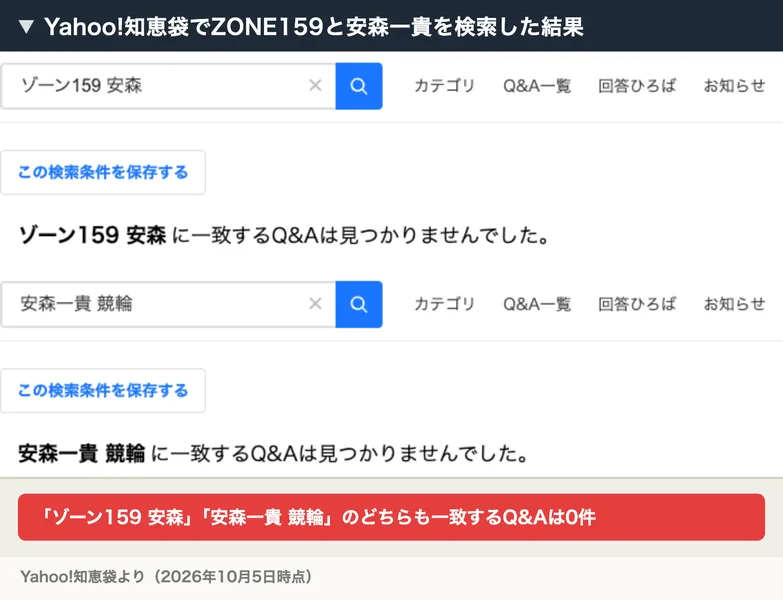Click heading text Yahoo!知恵袋でZONE159と安森一貴を検索した結果
The image size is (783, 600).
(x=314, y=26)
